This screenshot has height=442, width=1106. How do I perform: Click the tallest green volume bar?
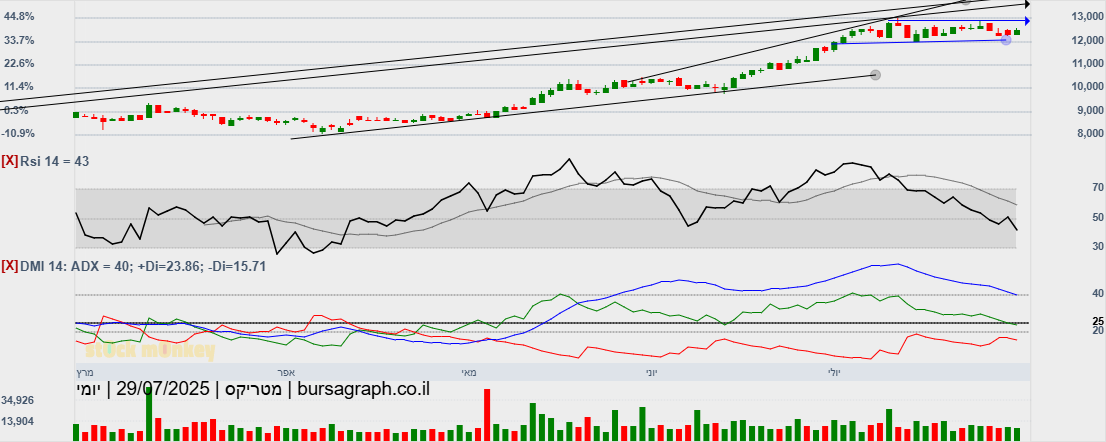pos(149,414)
